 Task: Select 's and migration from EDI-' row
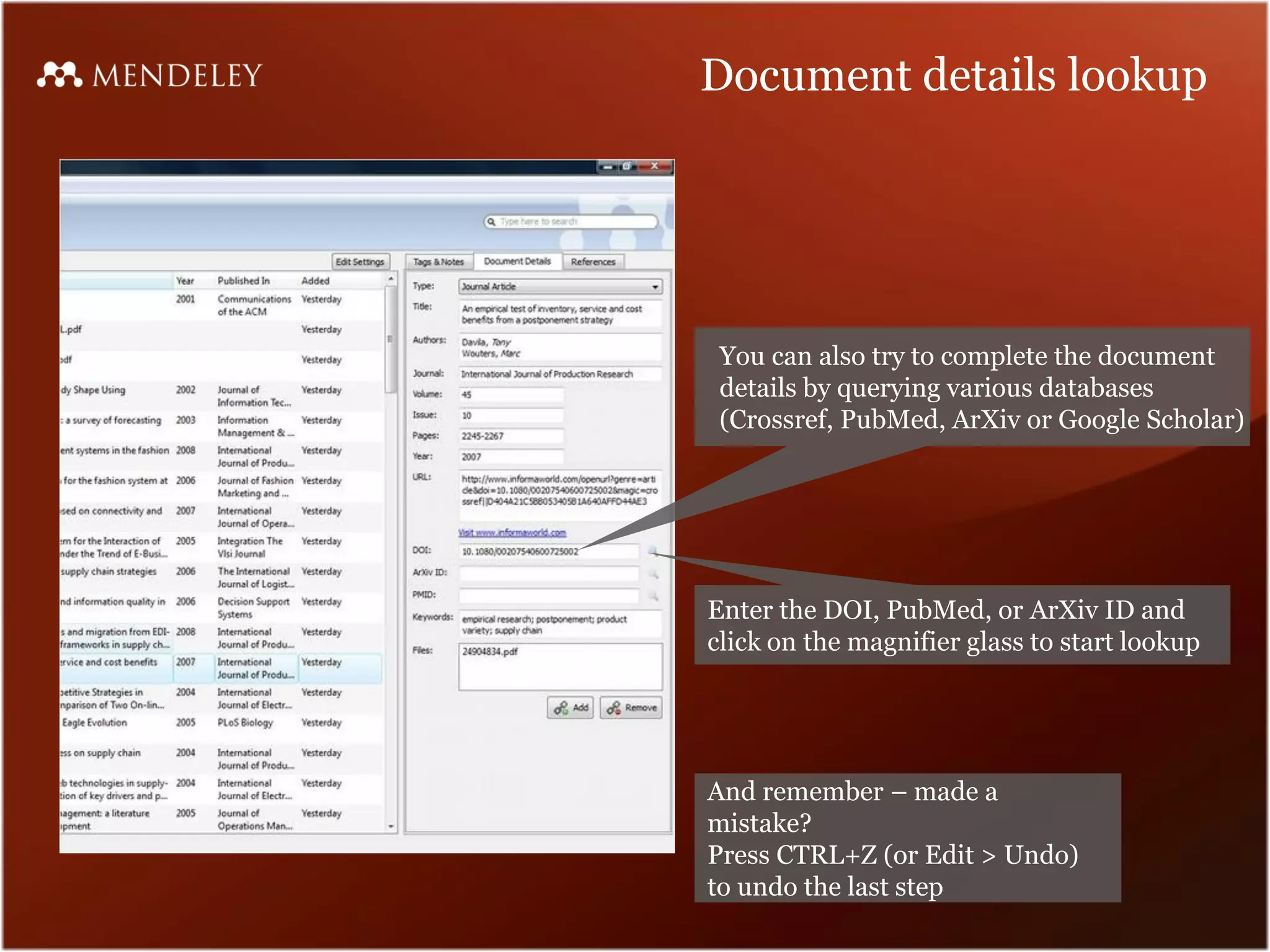(222, 638)
